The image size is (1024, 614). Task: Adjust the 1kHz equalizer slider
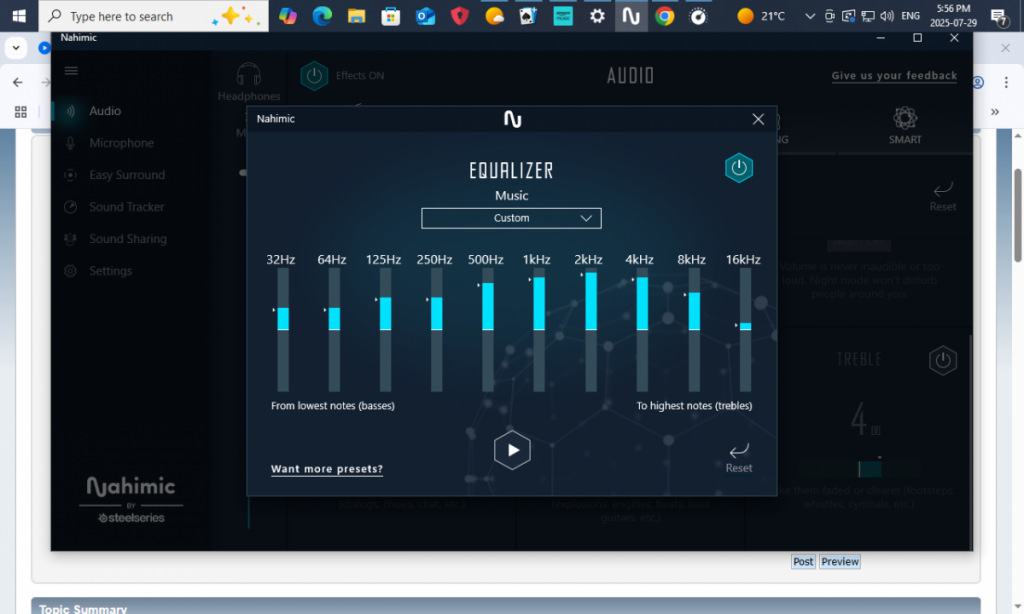tap(539, 330)
